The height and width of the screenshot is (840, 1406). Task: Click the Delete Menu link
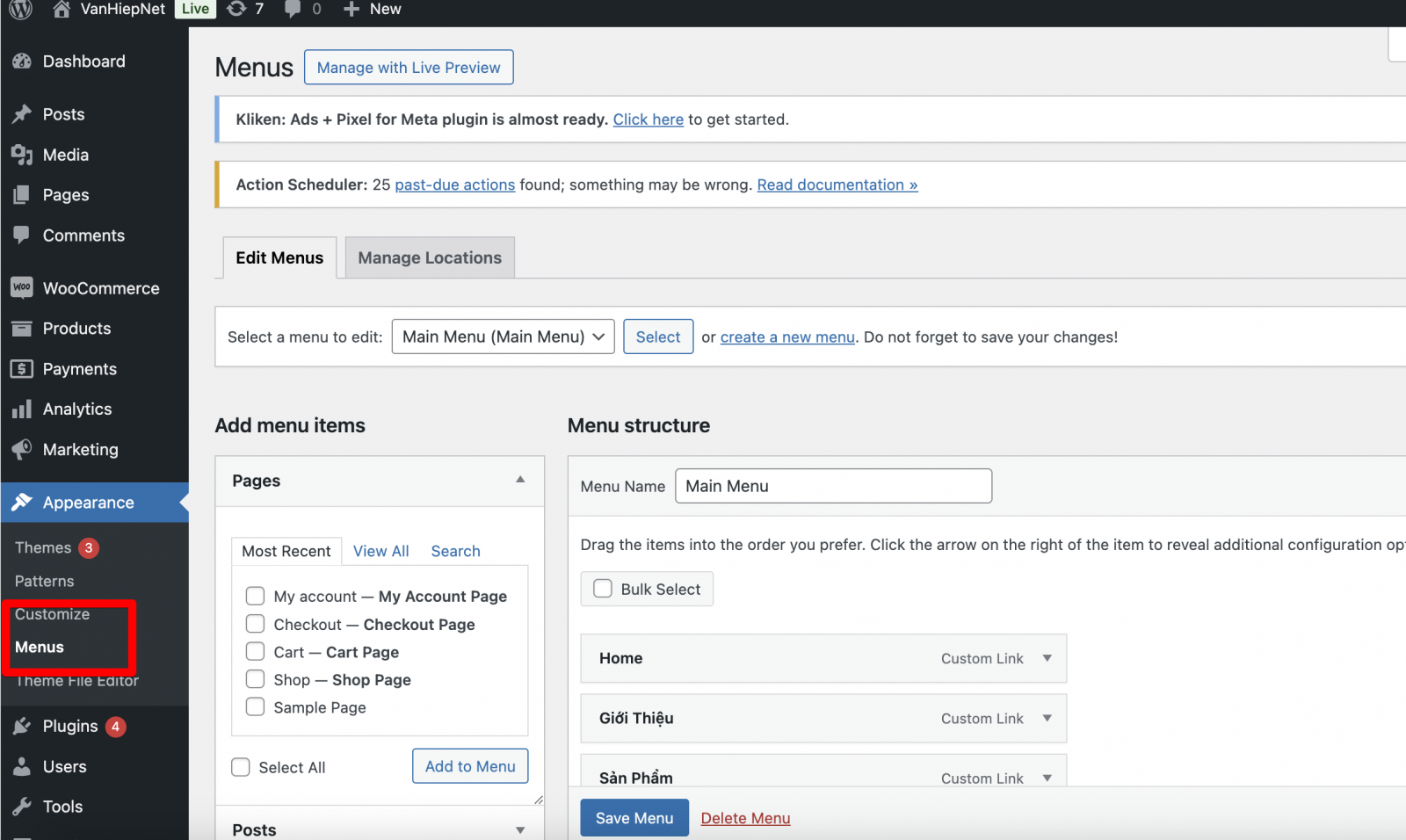click(745, 818)
